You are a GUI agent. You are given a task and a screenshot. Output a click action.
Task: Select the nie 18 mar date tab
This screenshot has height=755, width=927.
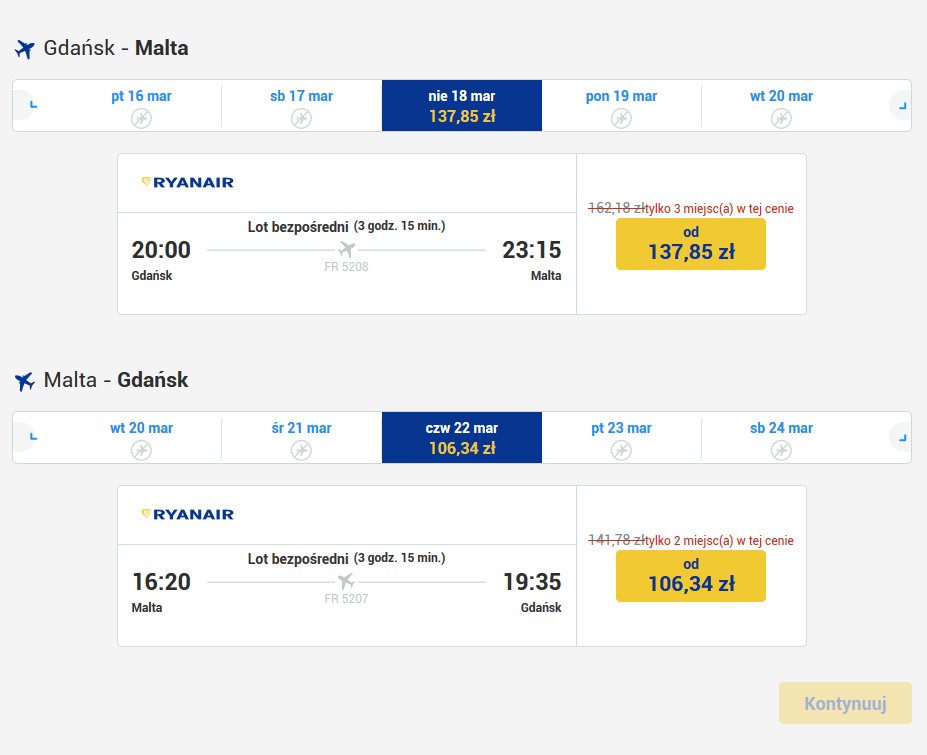462,105
